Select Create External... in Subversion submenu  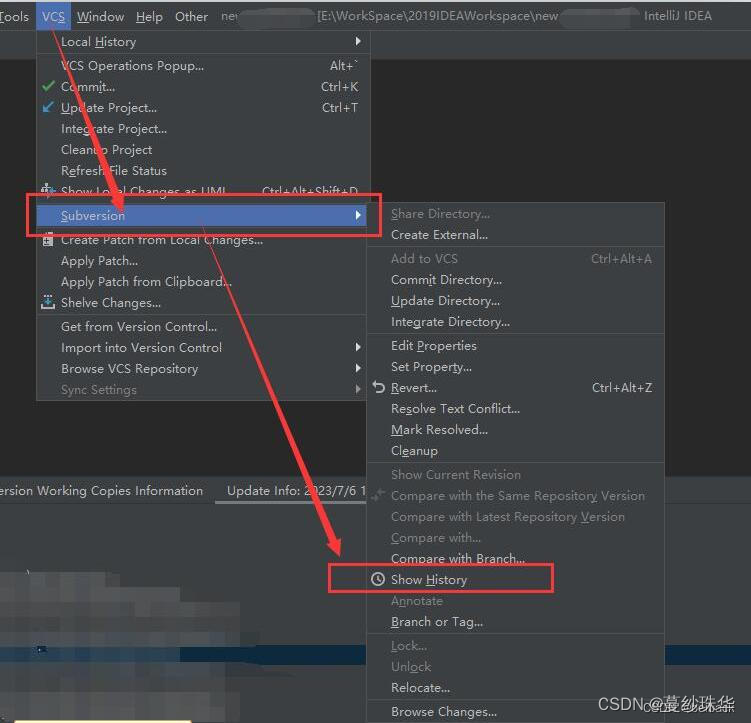515,234
